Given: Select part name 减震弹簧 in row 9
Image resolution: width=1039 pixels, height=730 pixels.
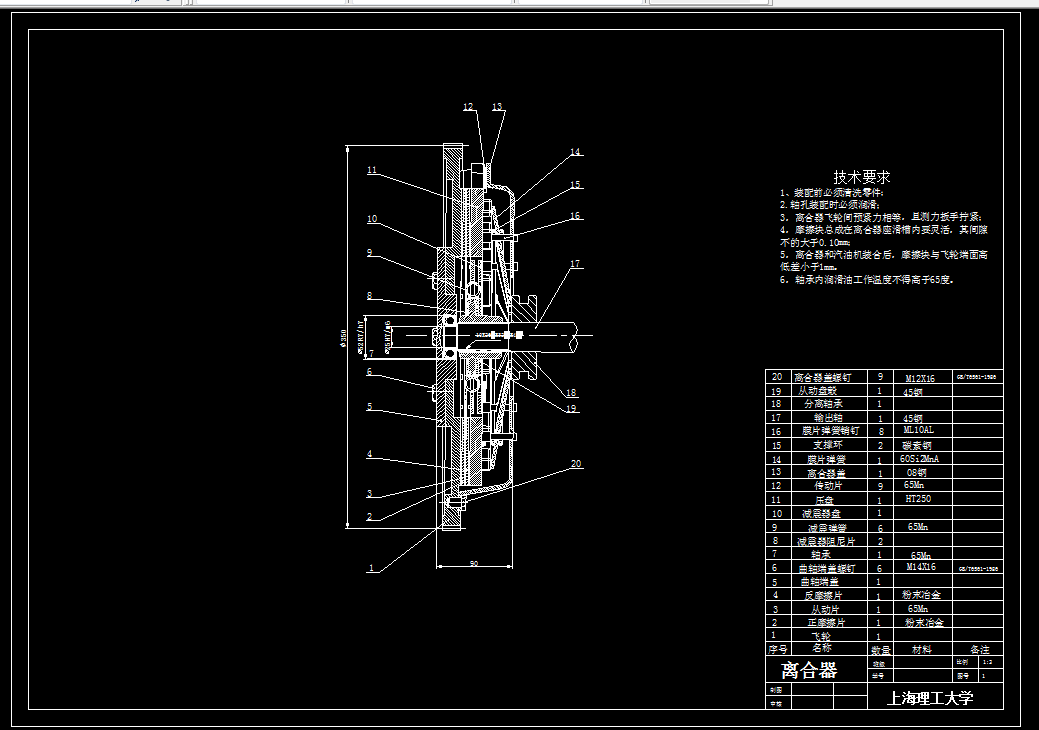Looking at the screenshot, I should (827, 528).
